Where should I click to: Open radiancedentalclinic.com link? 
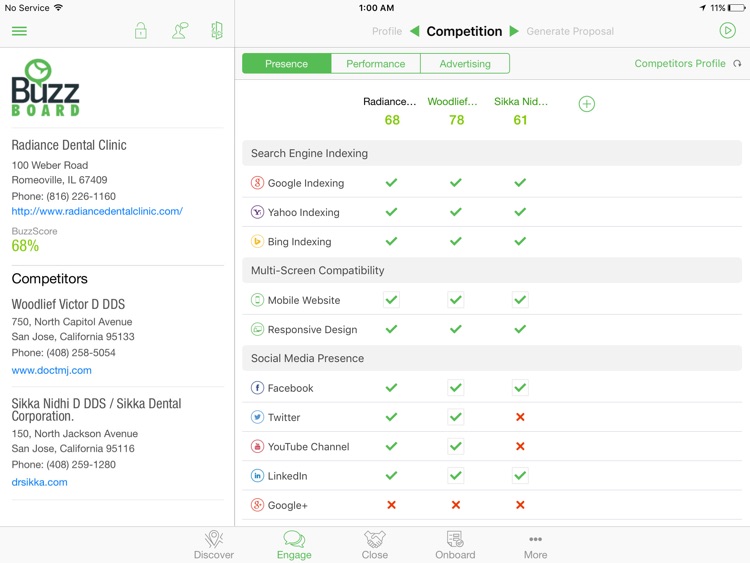pos(97,211)
